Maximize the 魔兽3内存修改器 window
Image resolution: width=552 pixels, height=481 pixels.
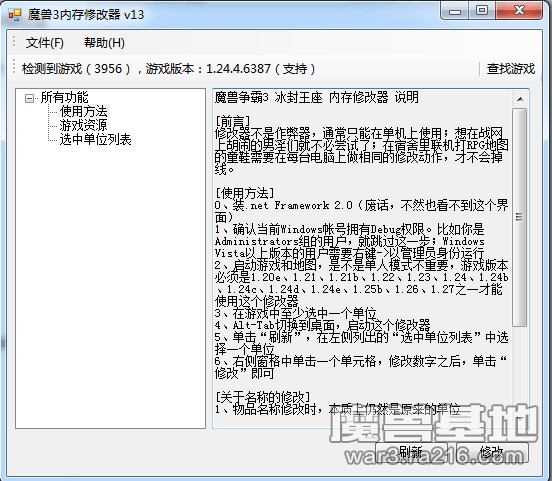(x=482, y=11)
